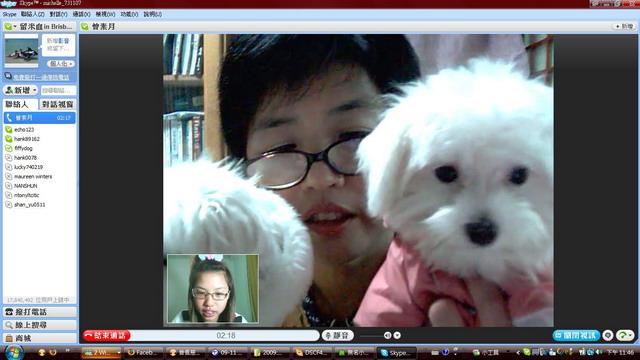This screenshot has width=640, height=360.
Task: Click the green Skype tray icon
Action: (527, 352)
